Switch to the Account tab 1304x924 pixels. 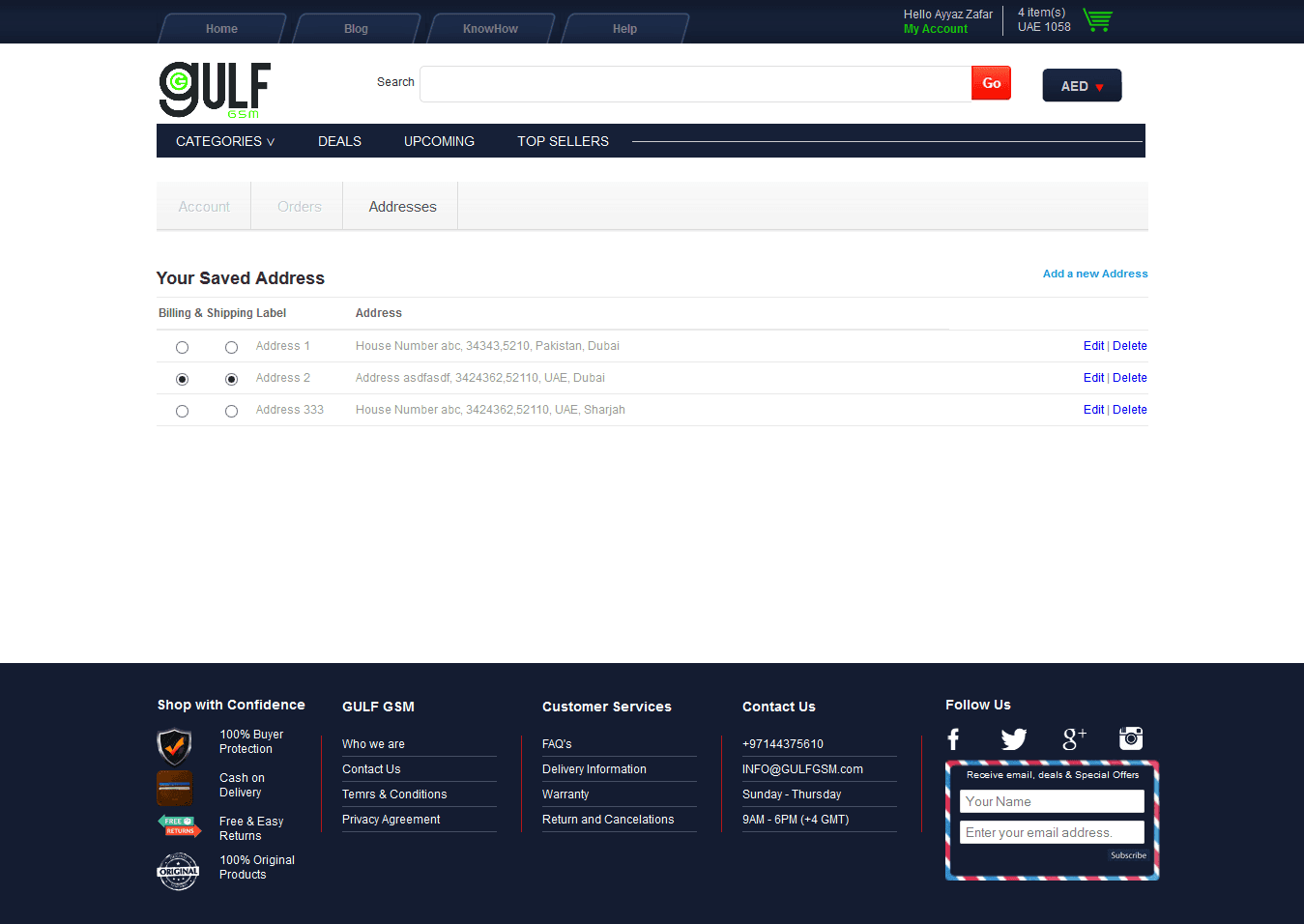click(x=204, y=206)
